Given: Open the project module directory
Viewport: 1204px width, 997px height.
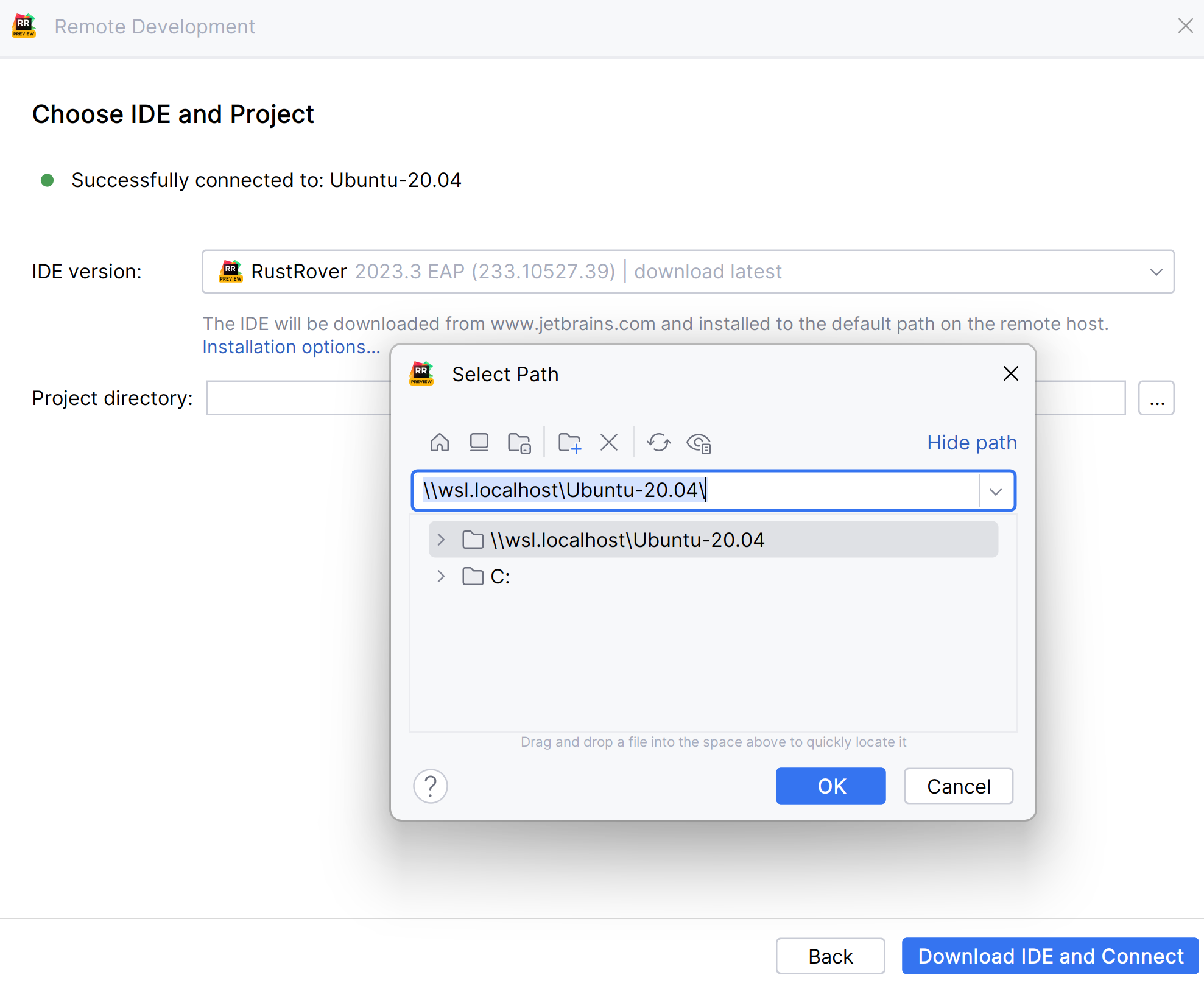Looking at the screenshot, I should pos(519,443).
